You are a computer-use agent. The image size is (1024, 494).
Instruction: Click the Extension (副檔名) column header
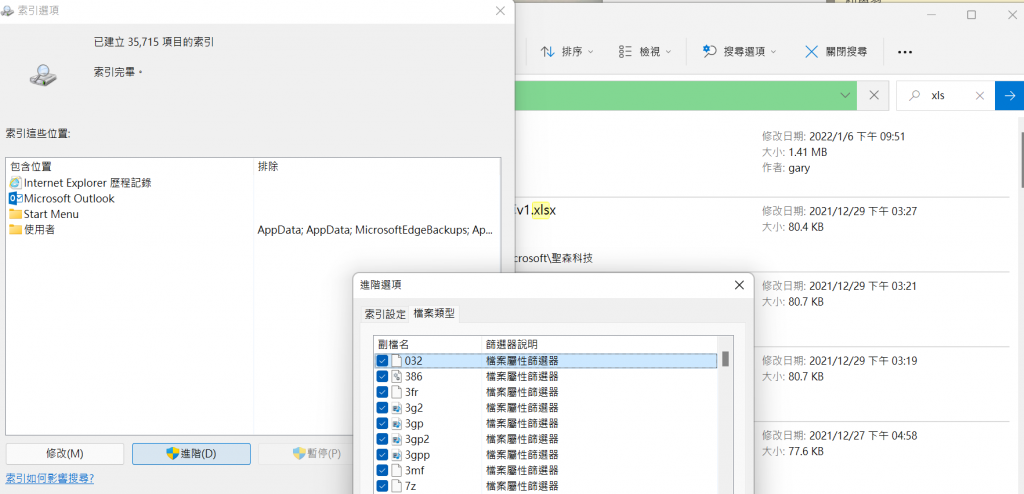[x=428, y=344]
